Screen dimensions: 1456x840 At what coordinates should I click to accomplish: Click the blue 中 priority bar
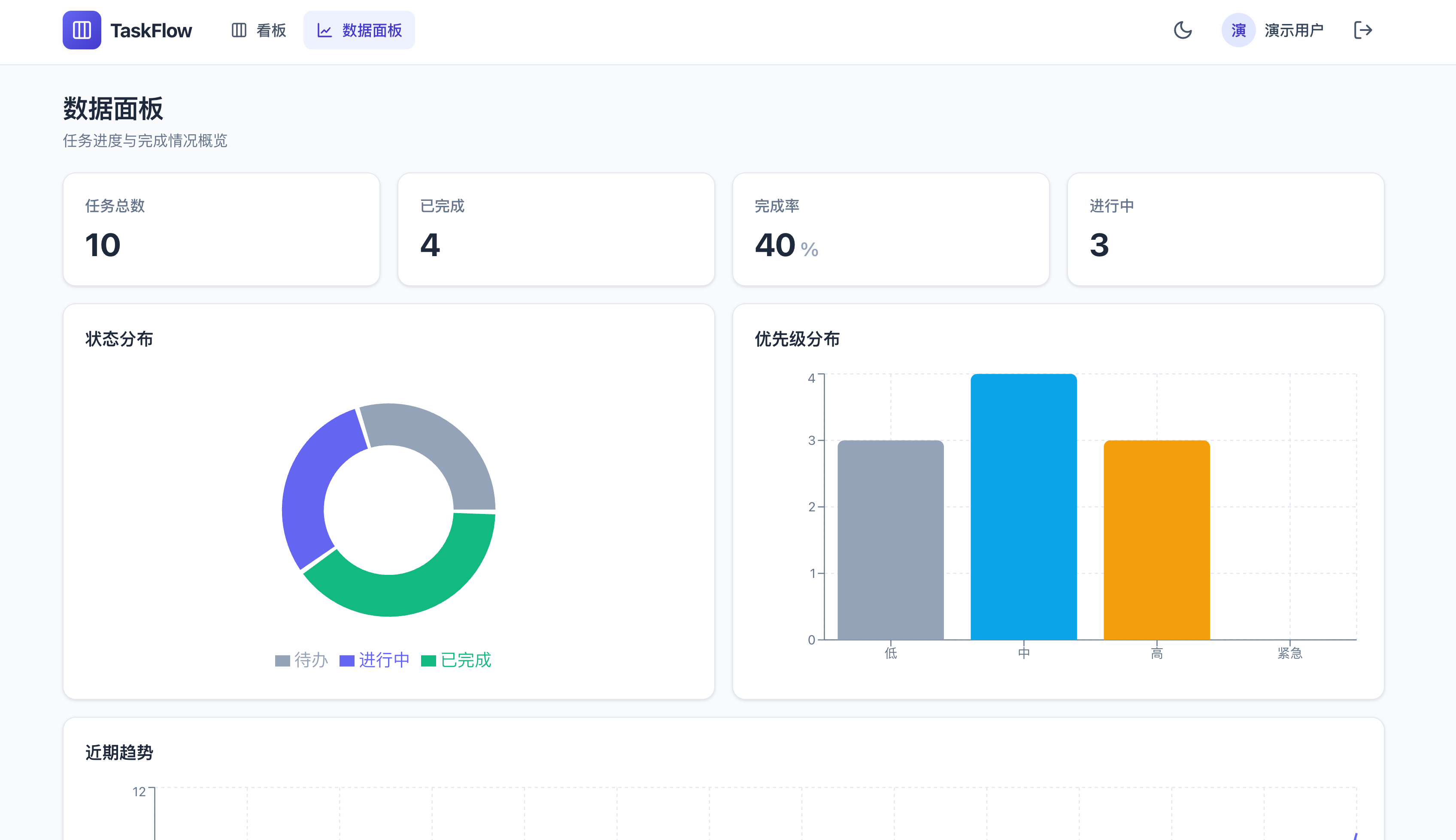pos(1024,507)
